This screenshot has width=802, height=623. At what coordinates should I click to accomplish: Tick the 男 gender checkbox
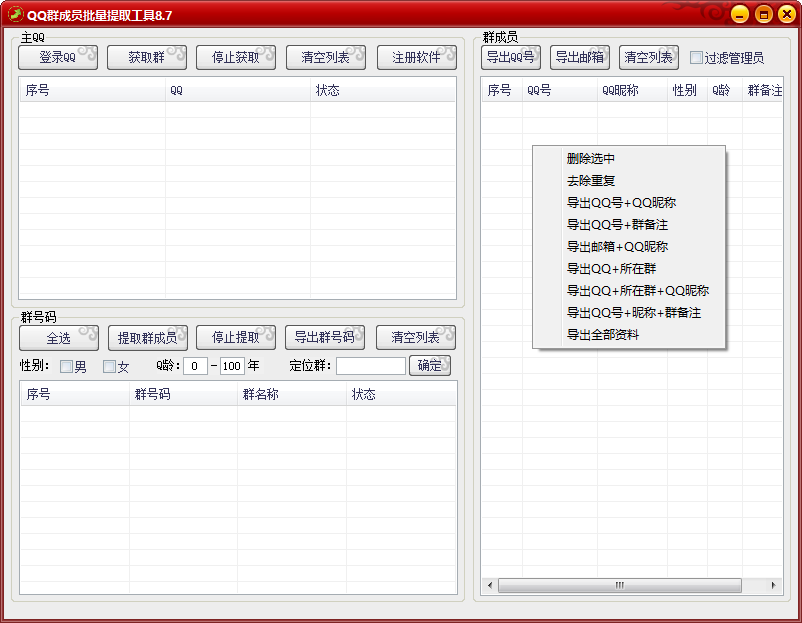pyautogui.click(x=66, y=366)
